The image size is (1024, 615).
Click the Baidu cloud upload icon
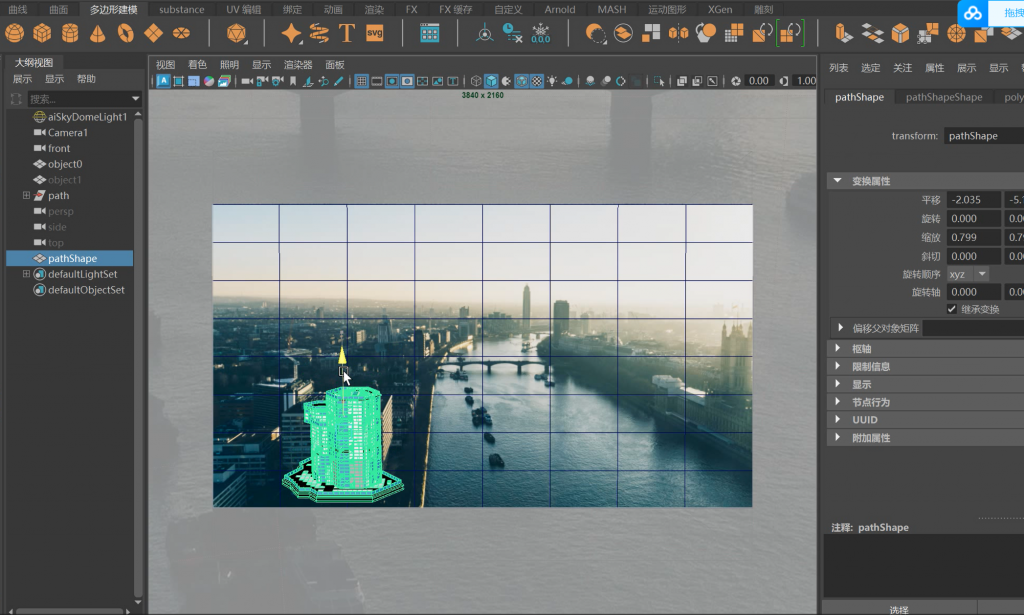972,12
